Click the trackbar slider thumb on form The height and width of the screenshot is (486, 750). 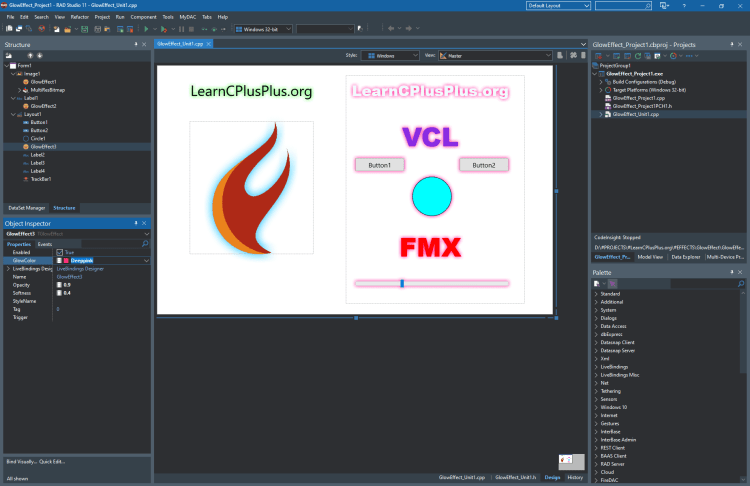(x=402, y=283)
